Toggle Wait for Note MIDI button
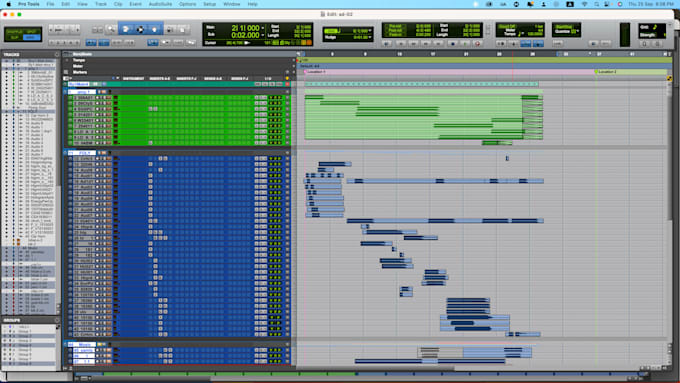 pos(500,44)
